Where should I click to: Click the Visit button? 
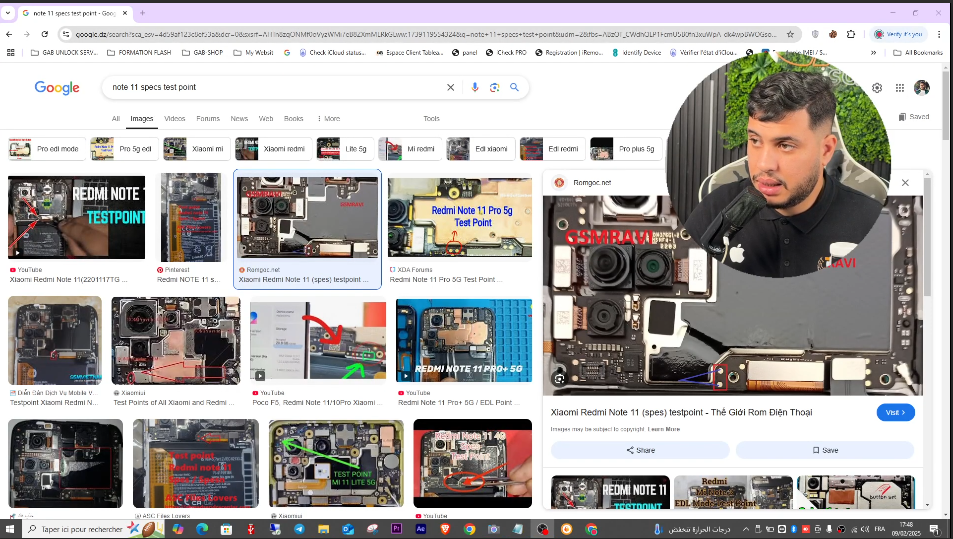895,413
